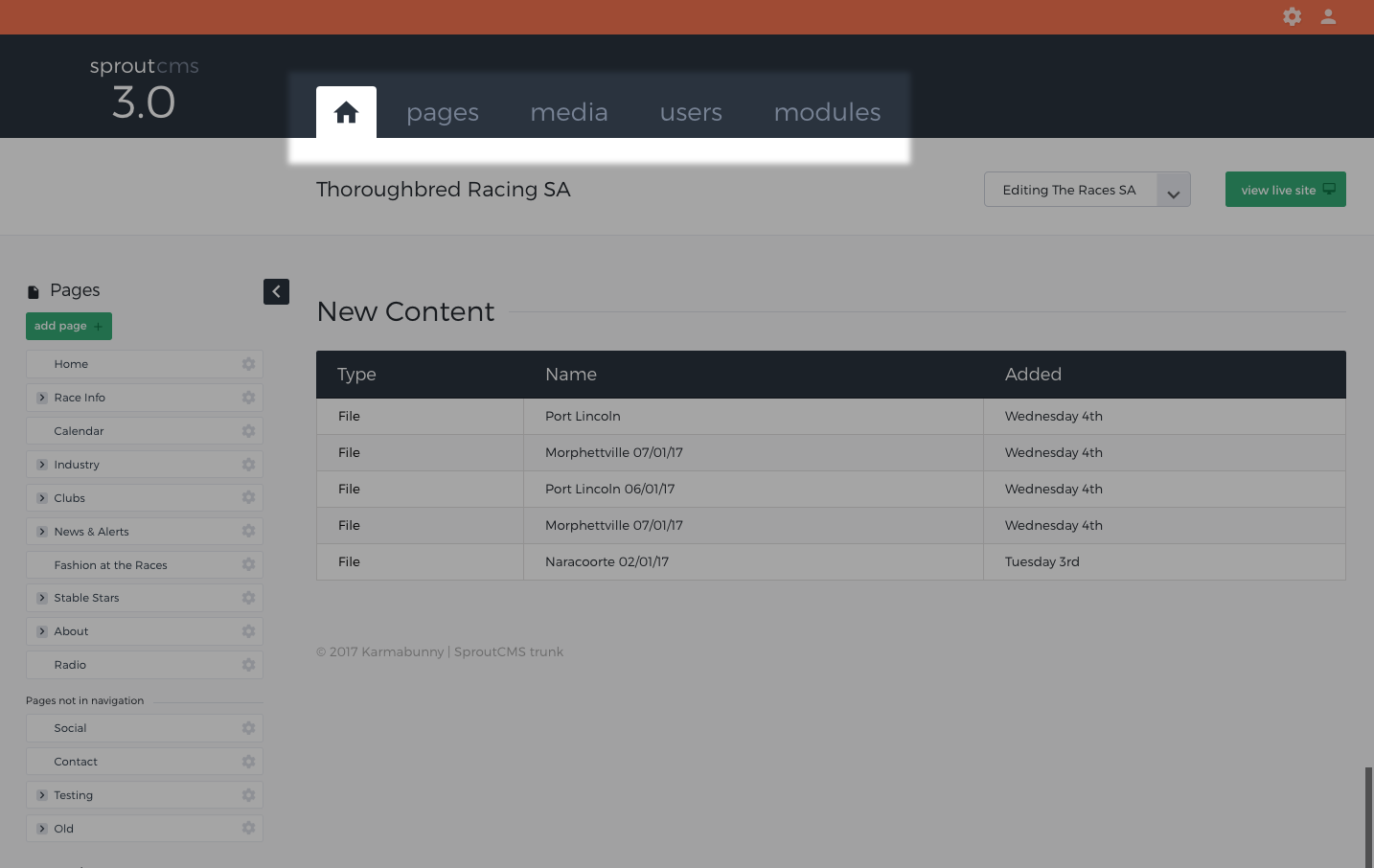Open settings gear for Social page
1374x868 pixels.
tap(248, 728)
